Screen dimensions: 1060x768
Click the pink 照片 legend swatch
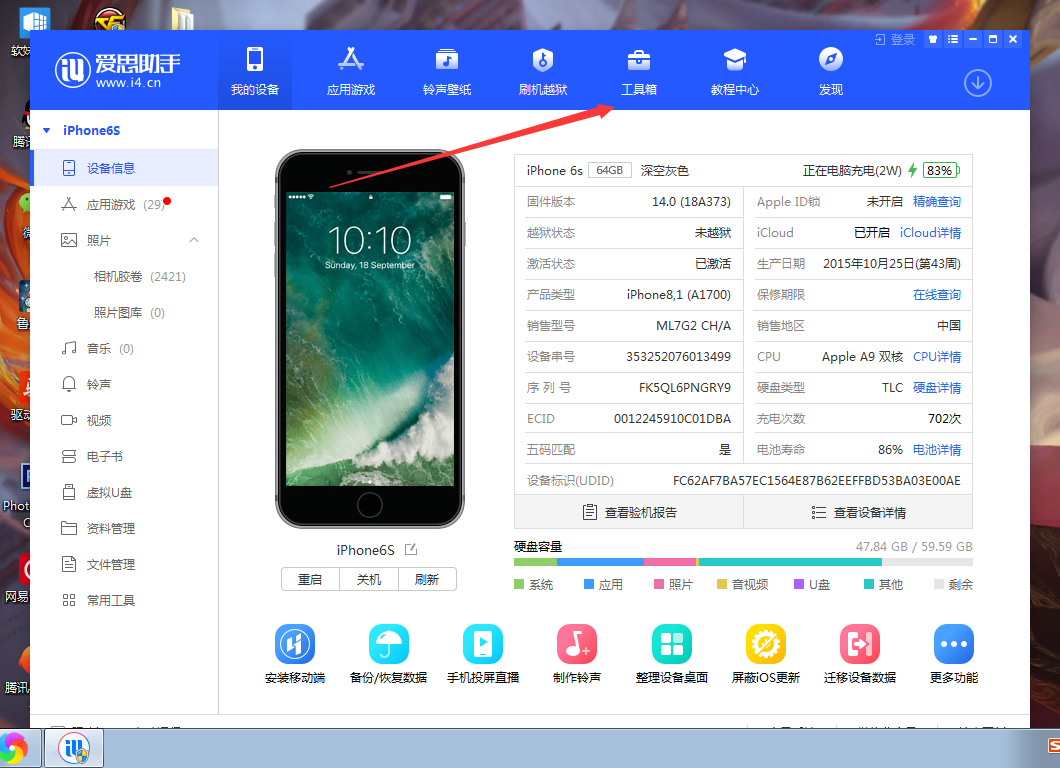coord(659,584)
